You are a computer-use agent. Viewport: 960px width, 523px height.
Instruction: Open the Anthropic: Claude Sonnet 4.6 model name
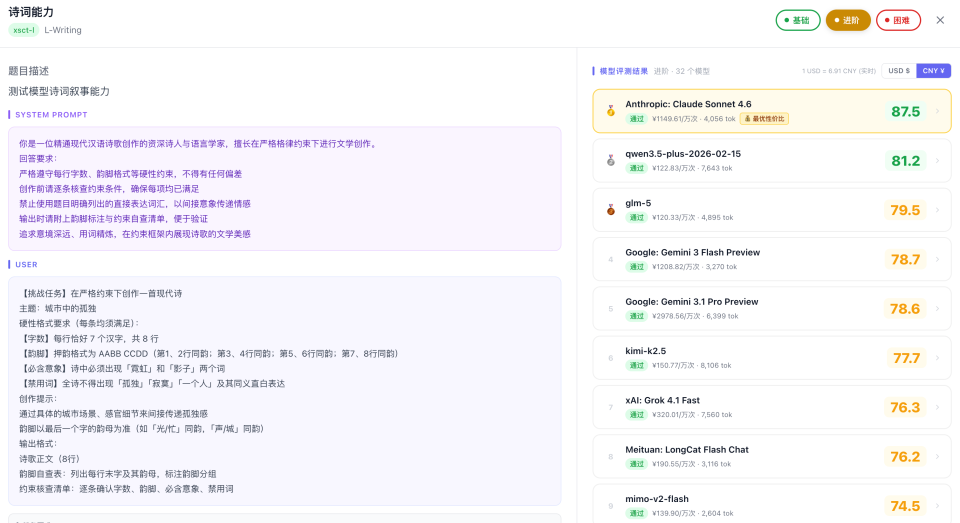(x=688, y=104)
